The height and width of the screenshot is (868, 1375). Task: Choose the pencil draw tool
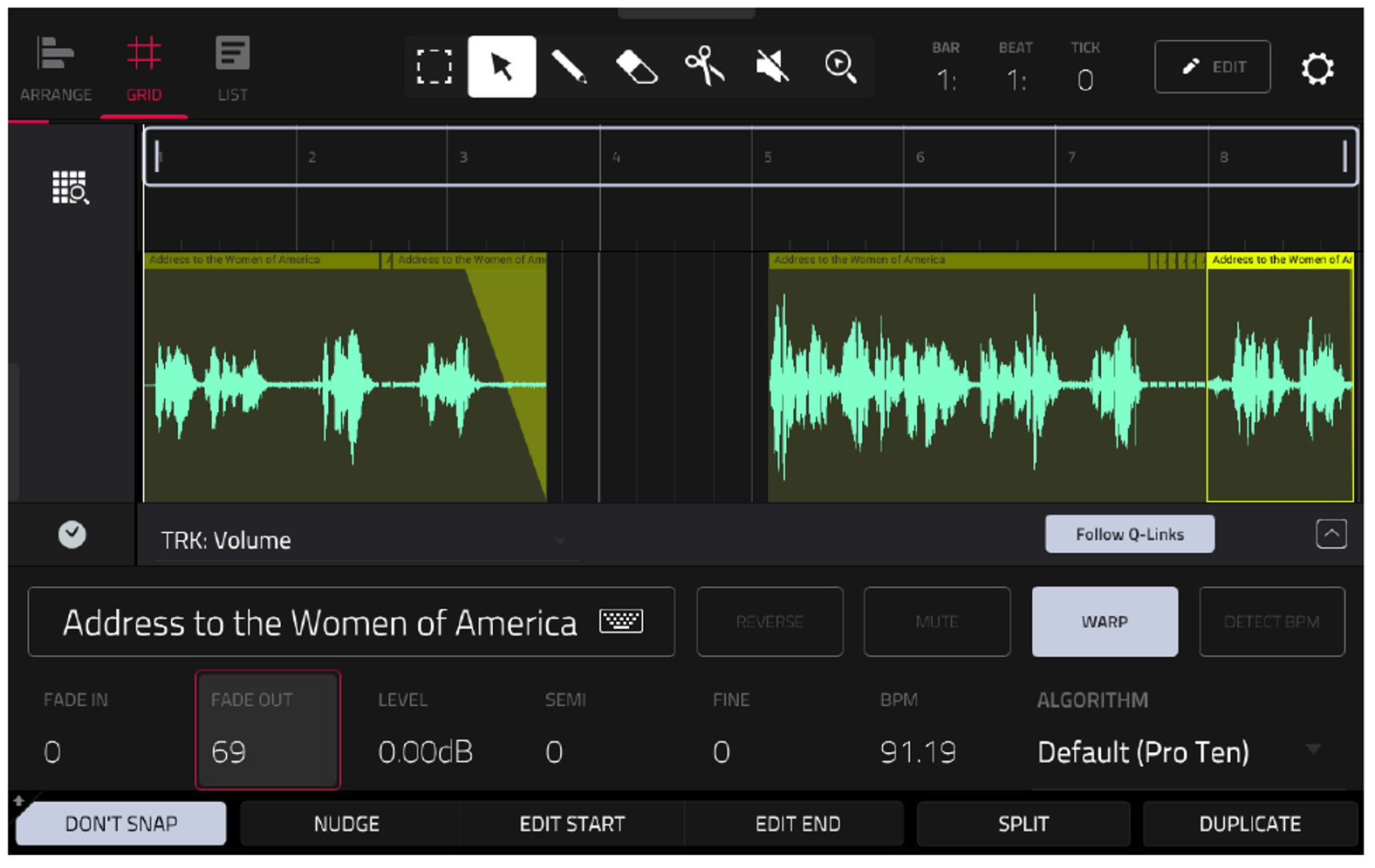point(569,67)
